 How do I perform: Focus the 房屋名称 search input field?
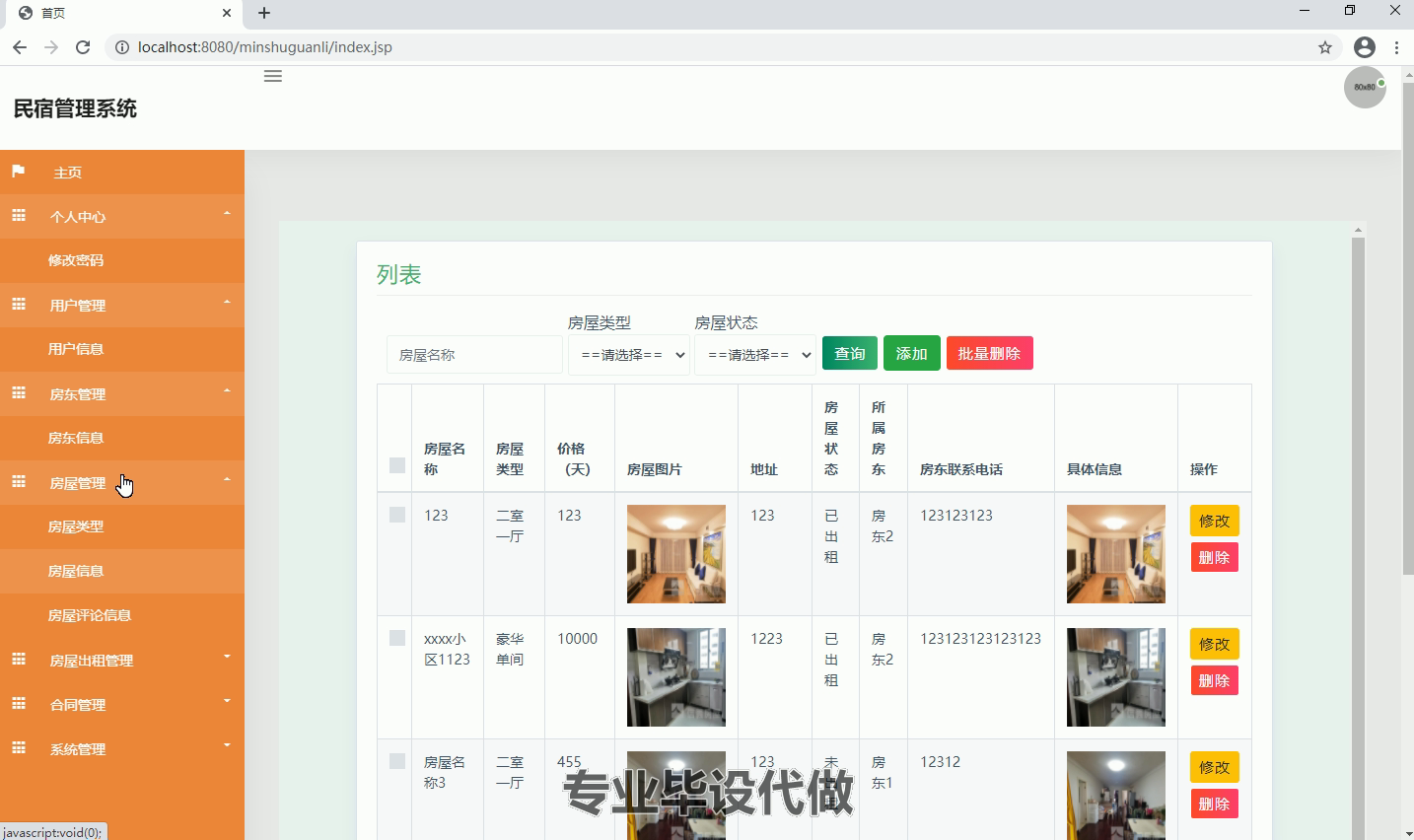pos(474,355)
